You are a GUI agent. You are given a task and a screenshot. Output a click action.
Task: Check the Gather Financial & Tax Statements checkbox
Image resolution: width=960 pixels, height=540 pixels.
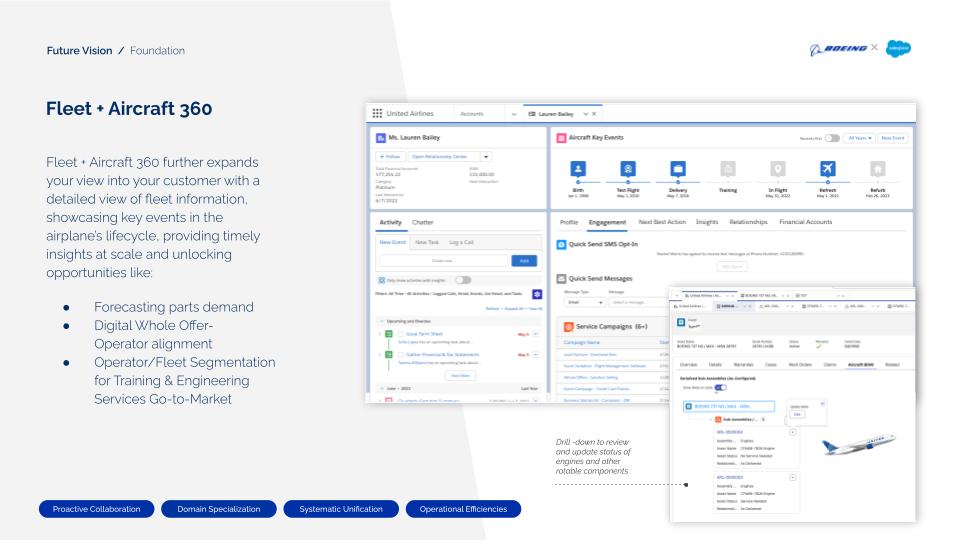tap(401, 354)
